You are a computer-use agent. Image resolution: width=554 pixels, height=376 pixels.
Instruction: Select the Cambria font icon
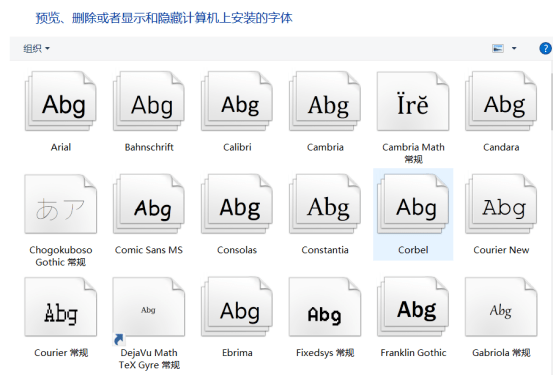pyautogui.click(x=325, y=101)
